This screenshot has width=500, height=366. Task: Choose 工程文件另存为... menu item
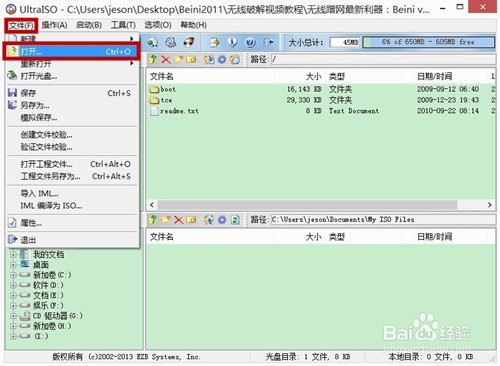(x=72, y=176)
